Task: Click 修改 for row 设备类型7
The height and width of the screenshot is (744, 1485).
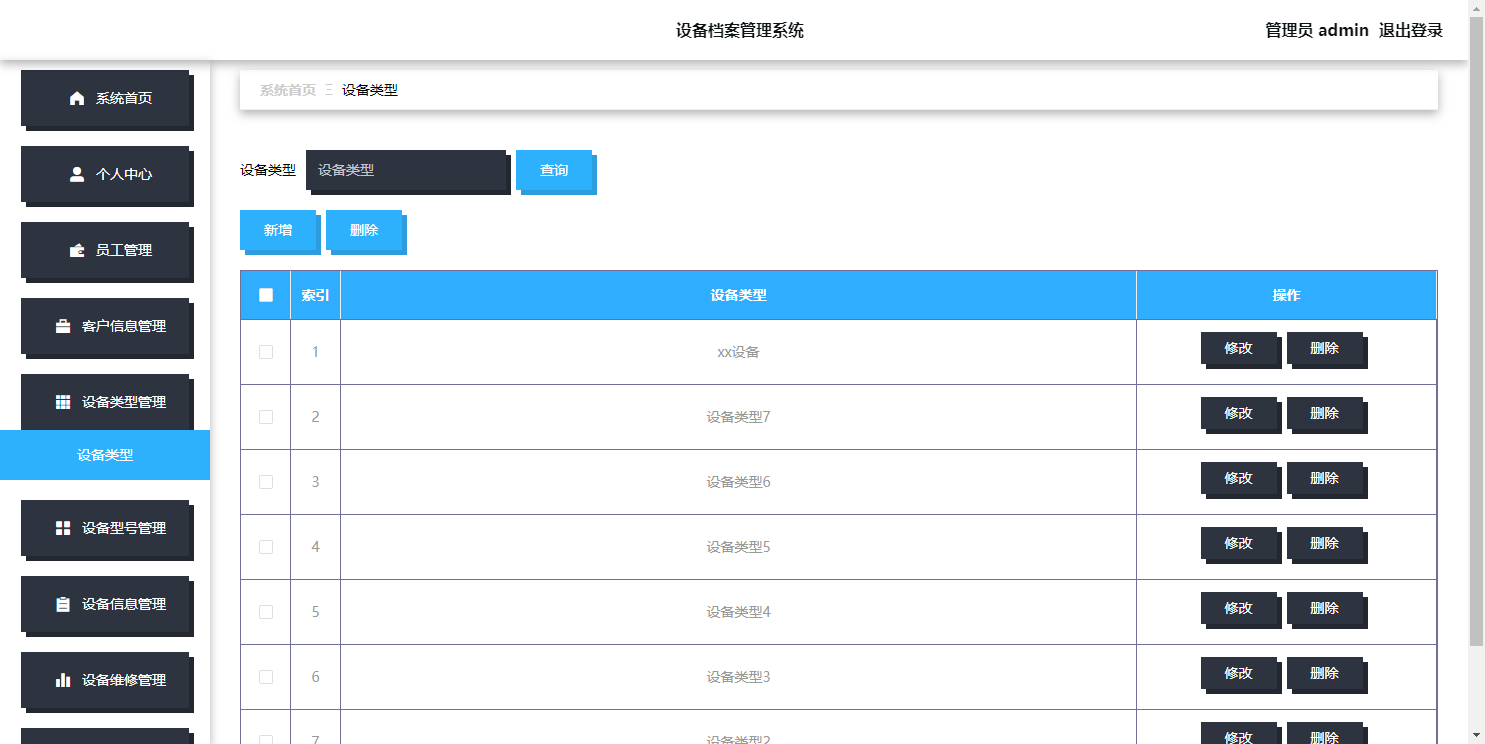Action: [1239, 414]
